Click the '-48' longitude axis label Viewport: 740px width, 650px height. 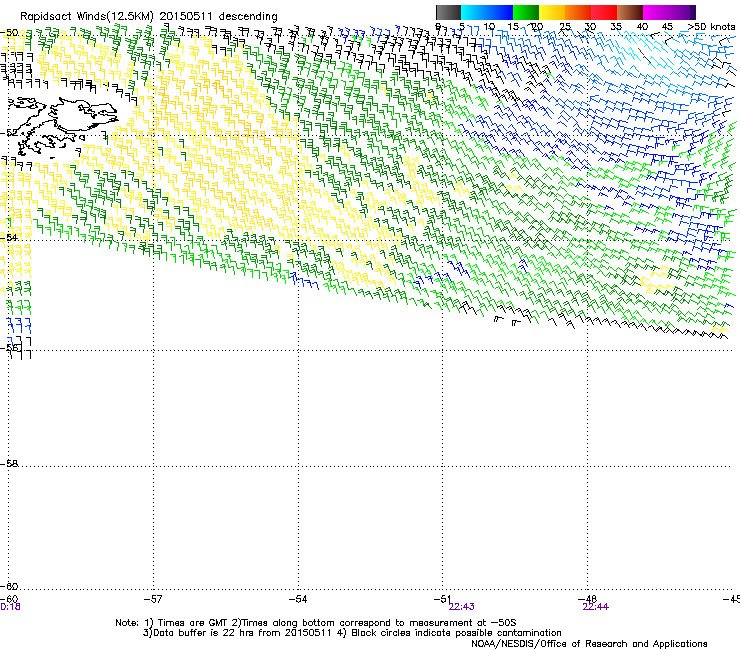[588, 599]
